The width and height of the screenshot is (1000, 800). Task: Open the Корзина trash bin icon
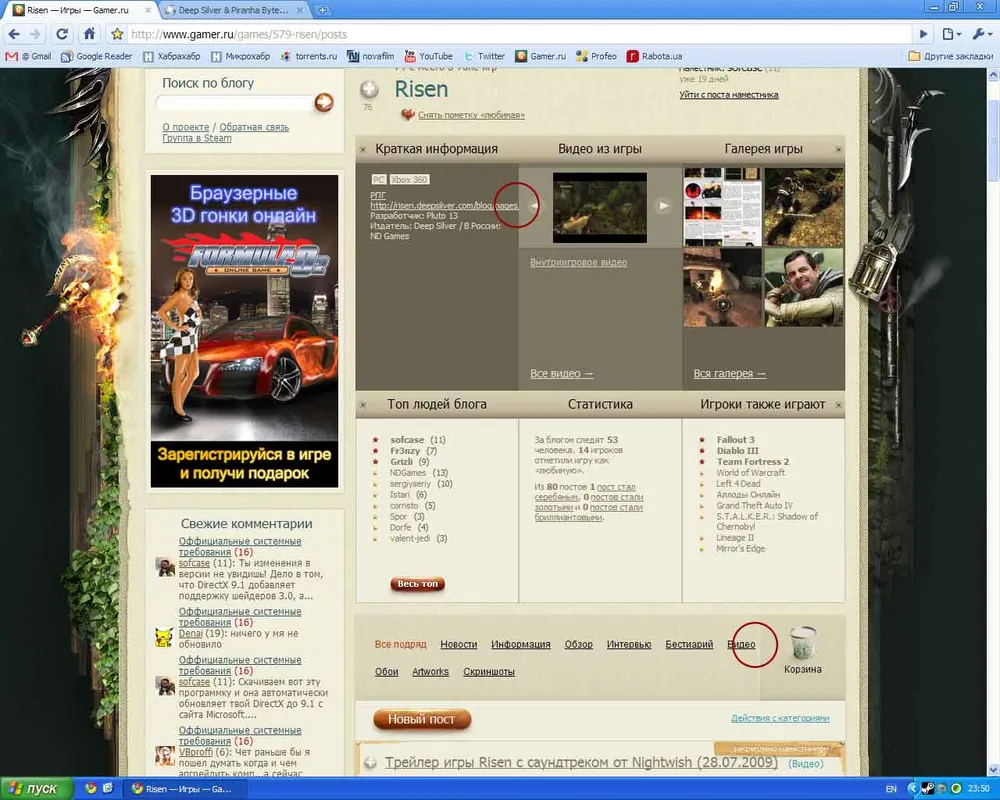[802, 643]
